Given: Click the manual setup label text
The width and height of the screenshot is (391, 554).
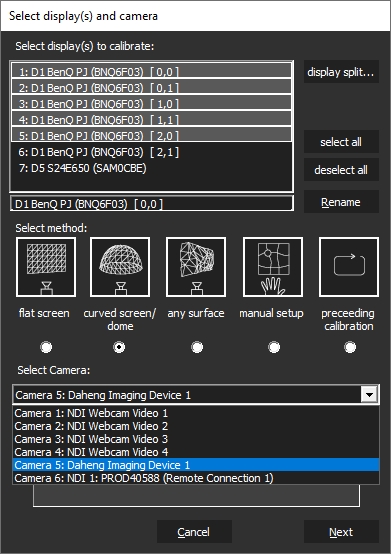Looking at the screenshot, I should (271, 313).
